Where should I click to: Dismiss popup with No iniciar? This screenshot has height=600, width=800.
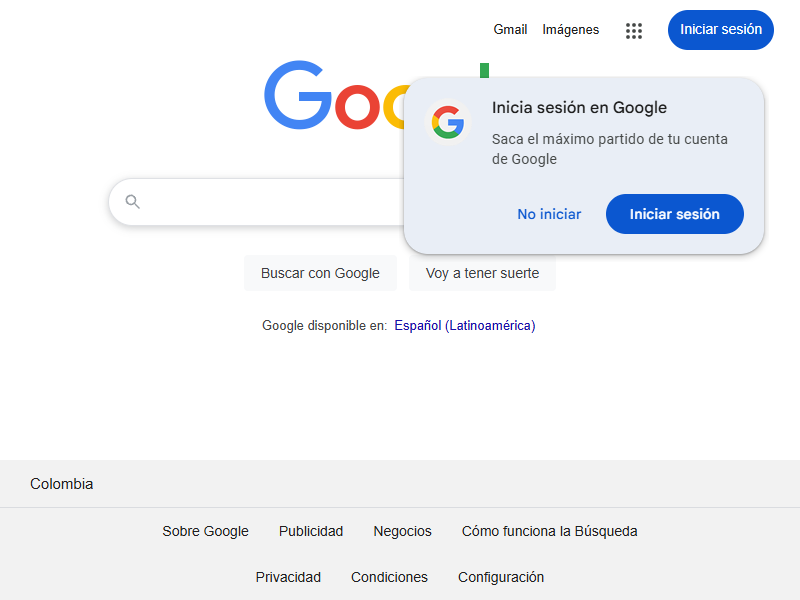pyautogui.click(x=549, y=214)
